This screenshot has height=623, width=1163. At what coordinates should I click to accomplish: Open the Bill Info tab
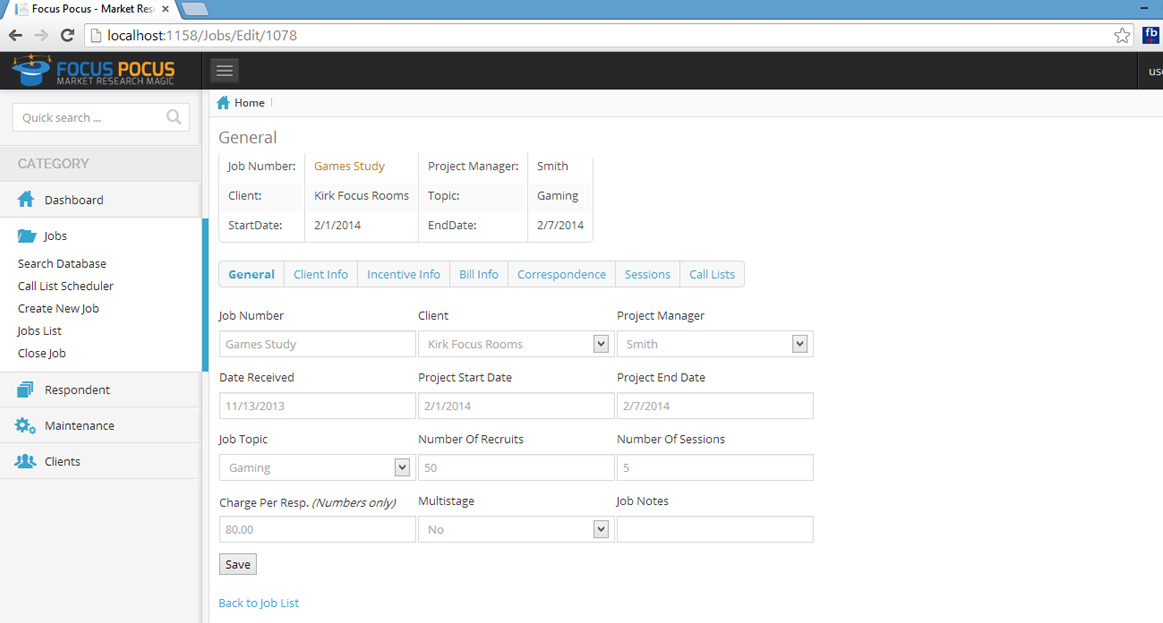[478, 274]
